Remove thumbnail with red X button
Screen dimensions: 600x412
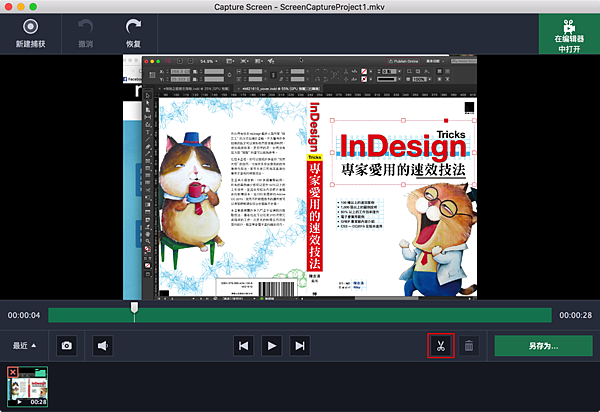click(x=12, y=372)
